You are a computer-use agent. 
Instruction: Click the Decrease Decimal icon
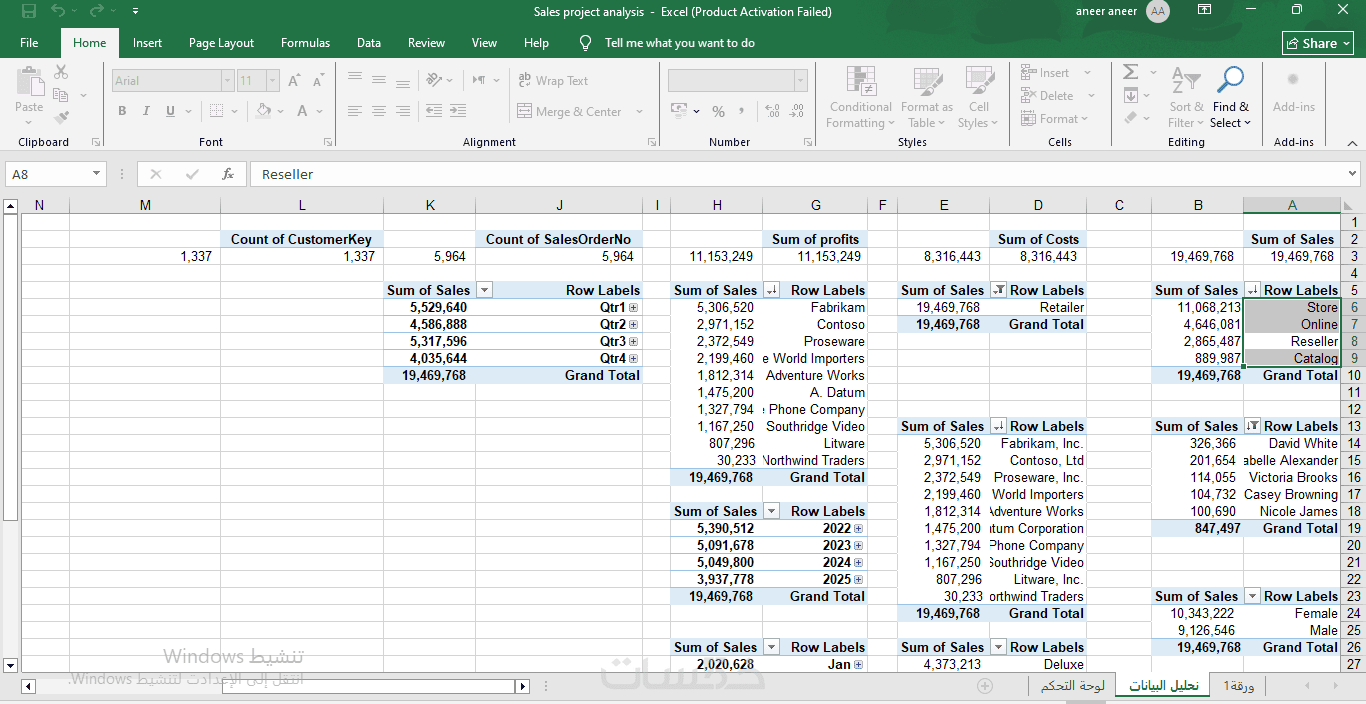point(797,111)
